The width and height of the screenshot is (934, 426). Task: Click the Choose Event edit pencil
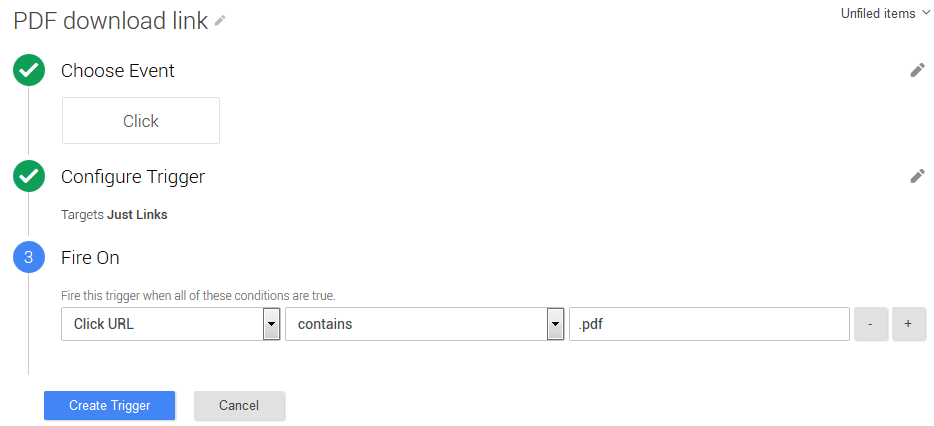point(917,70)
